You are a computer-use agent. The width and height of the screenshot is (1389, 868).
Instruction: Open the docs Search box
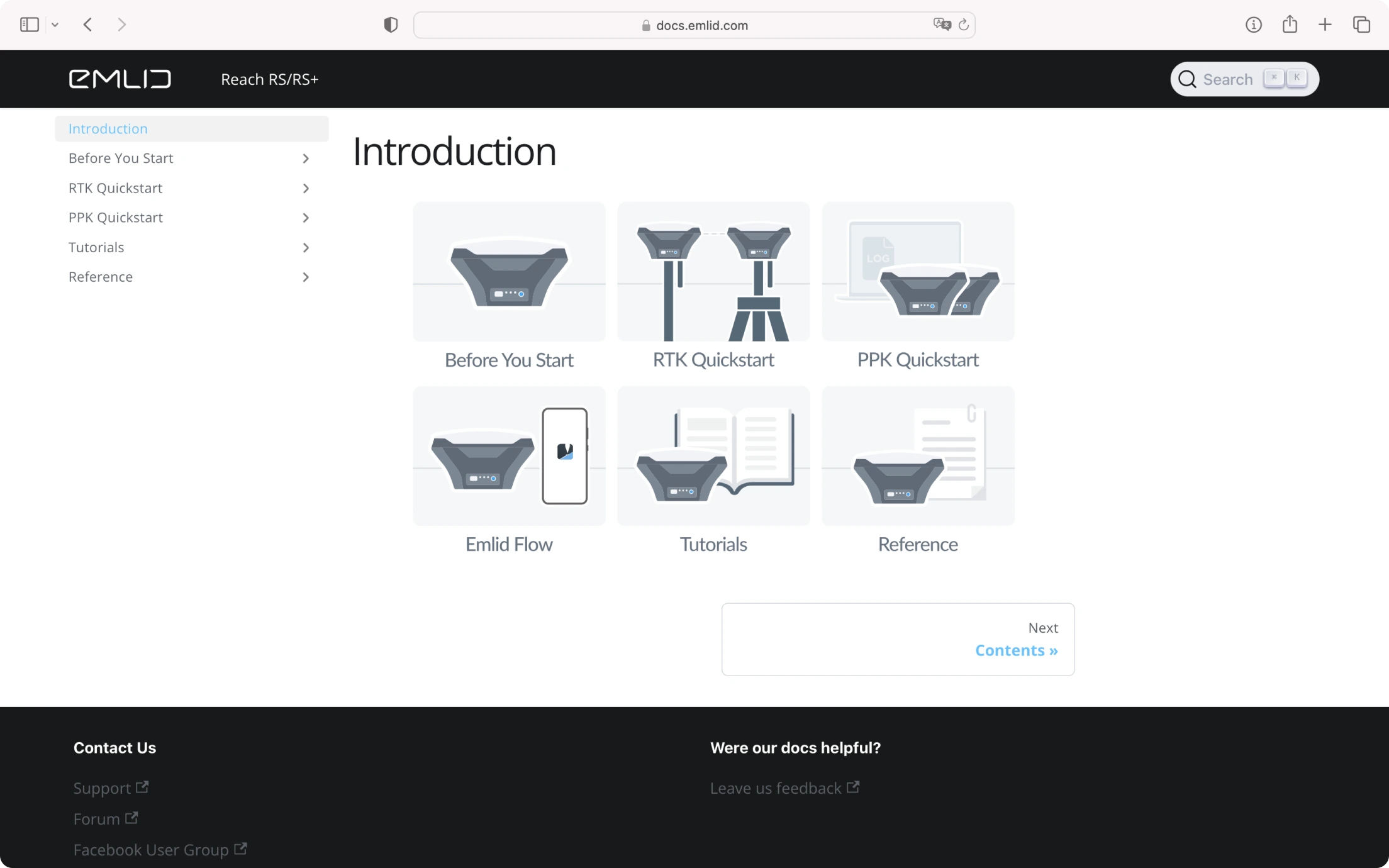1244,79
